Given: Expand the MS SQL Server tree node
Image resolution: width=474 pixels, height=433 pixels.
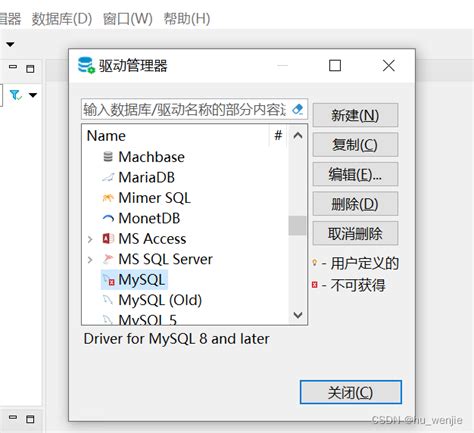Looking at the screenshot, I should point(90,259).
